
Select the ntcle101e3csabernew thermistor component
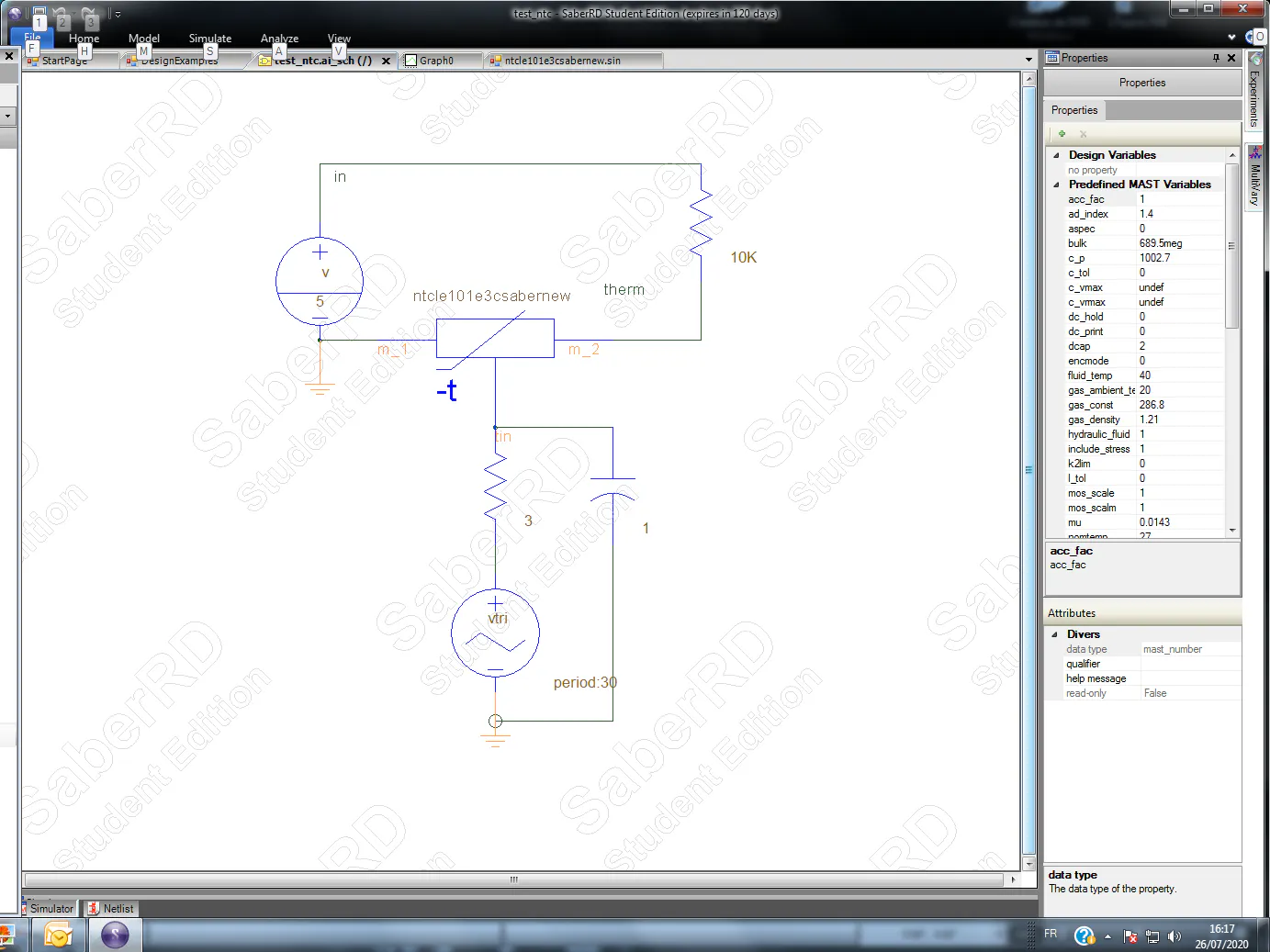(x=495, y=338)
